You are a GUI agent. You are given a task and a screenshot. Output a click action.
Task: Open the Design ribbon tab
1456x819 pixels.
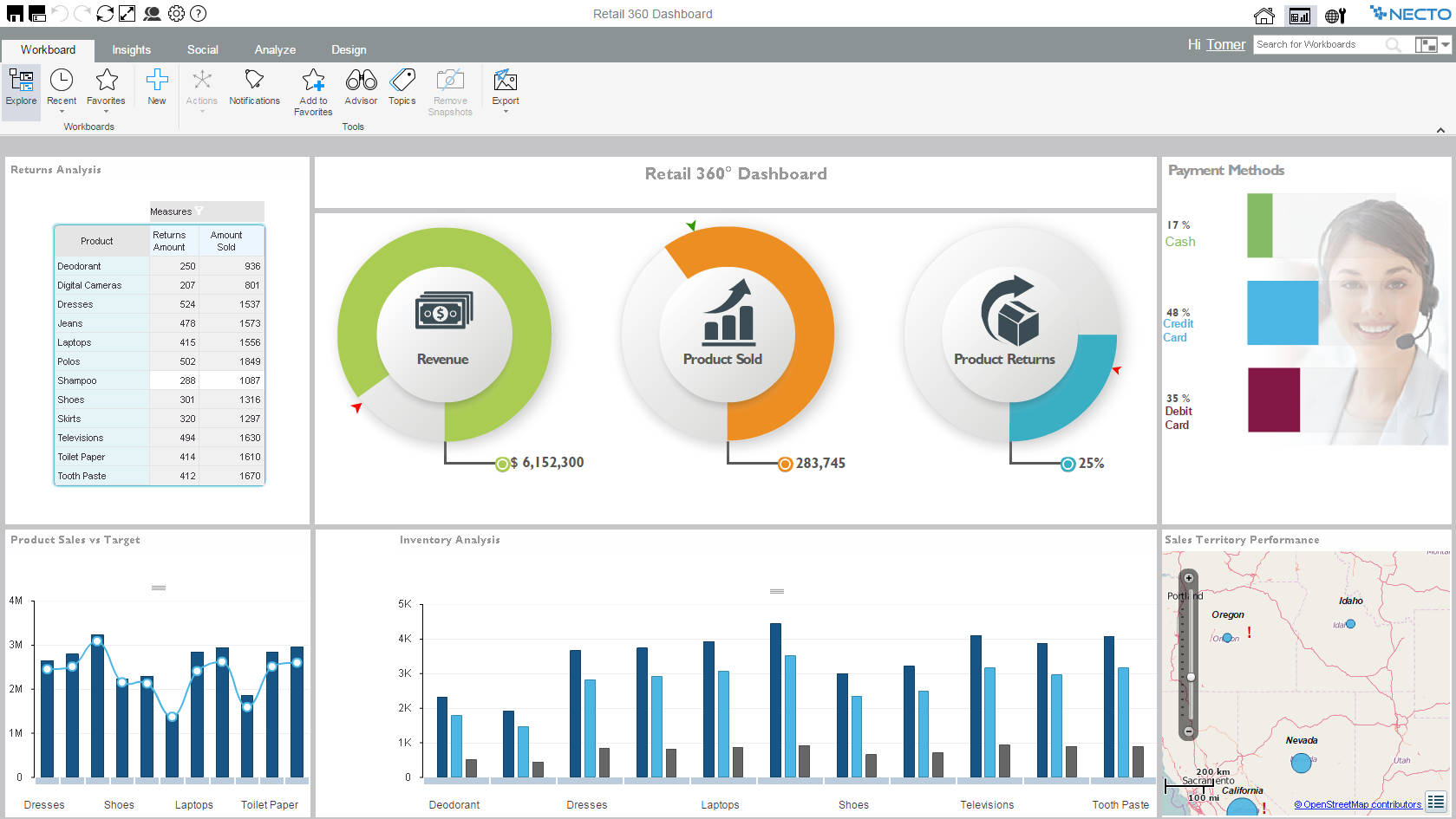[x=349, y=49]
